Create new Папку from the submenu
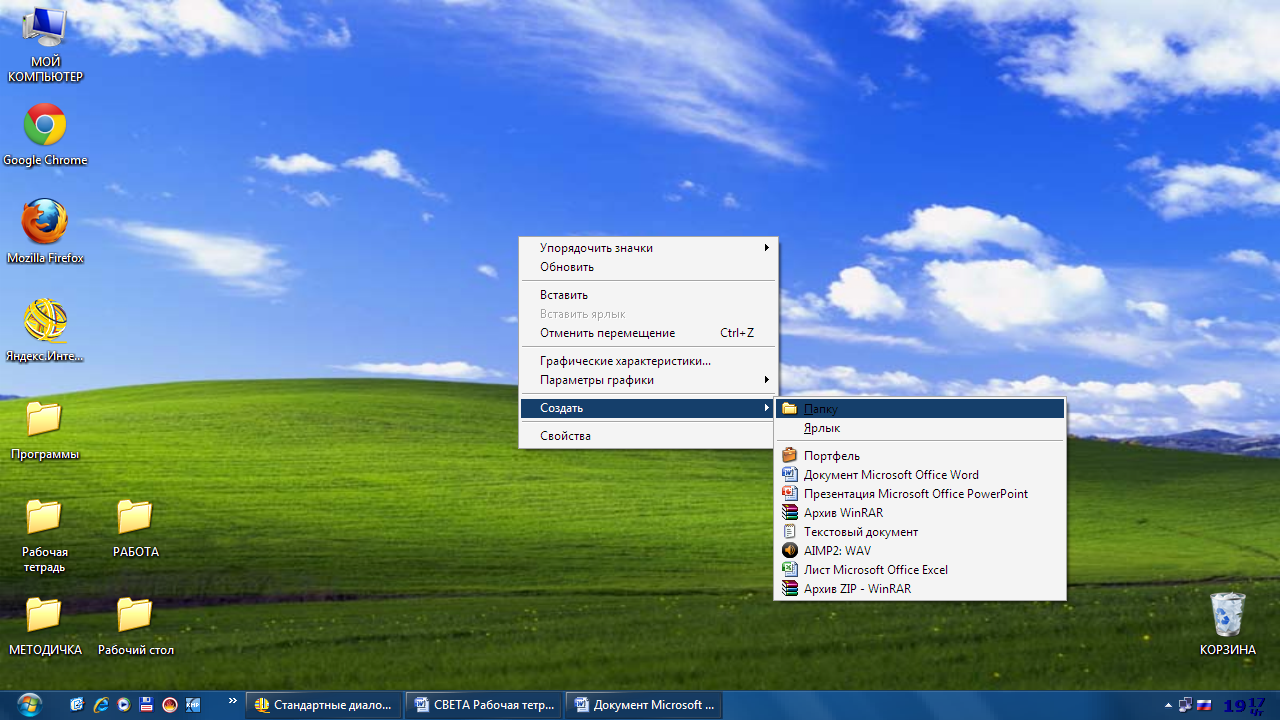Screen dimensions: 1280x720 tap(920, 409)
